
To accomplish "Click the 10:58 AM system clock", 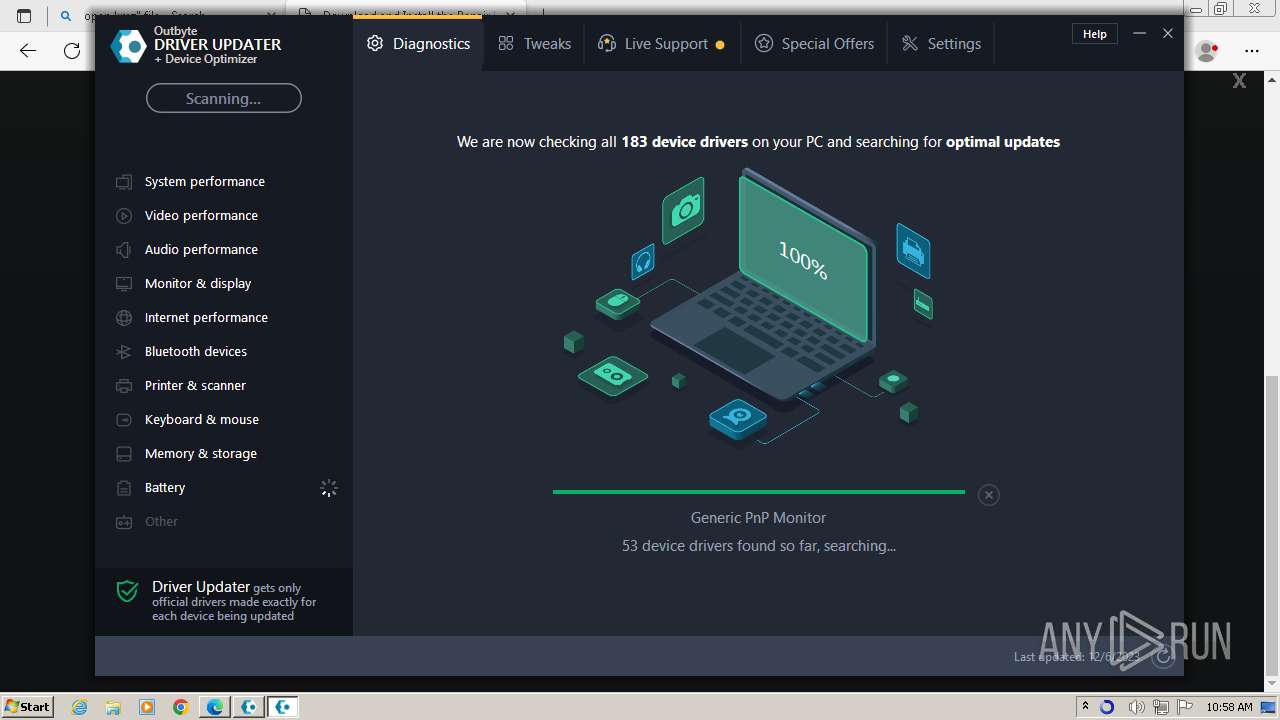I will (x=1229, y=707).
